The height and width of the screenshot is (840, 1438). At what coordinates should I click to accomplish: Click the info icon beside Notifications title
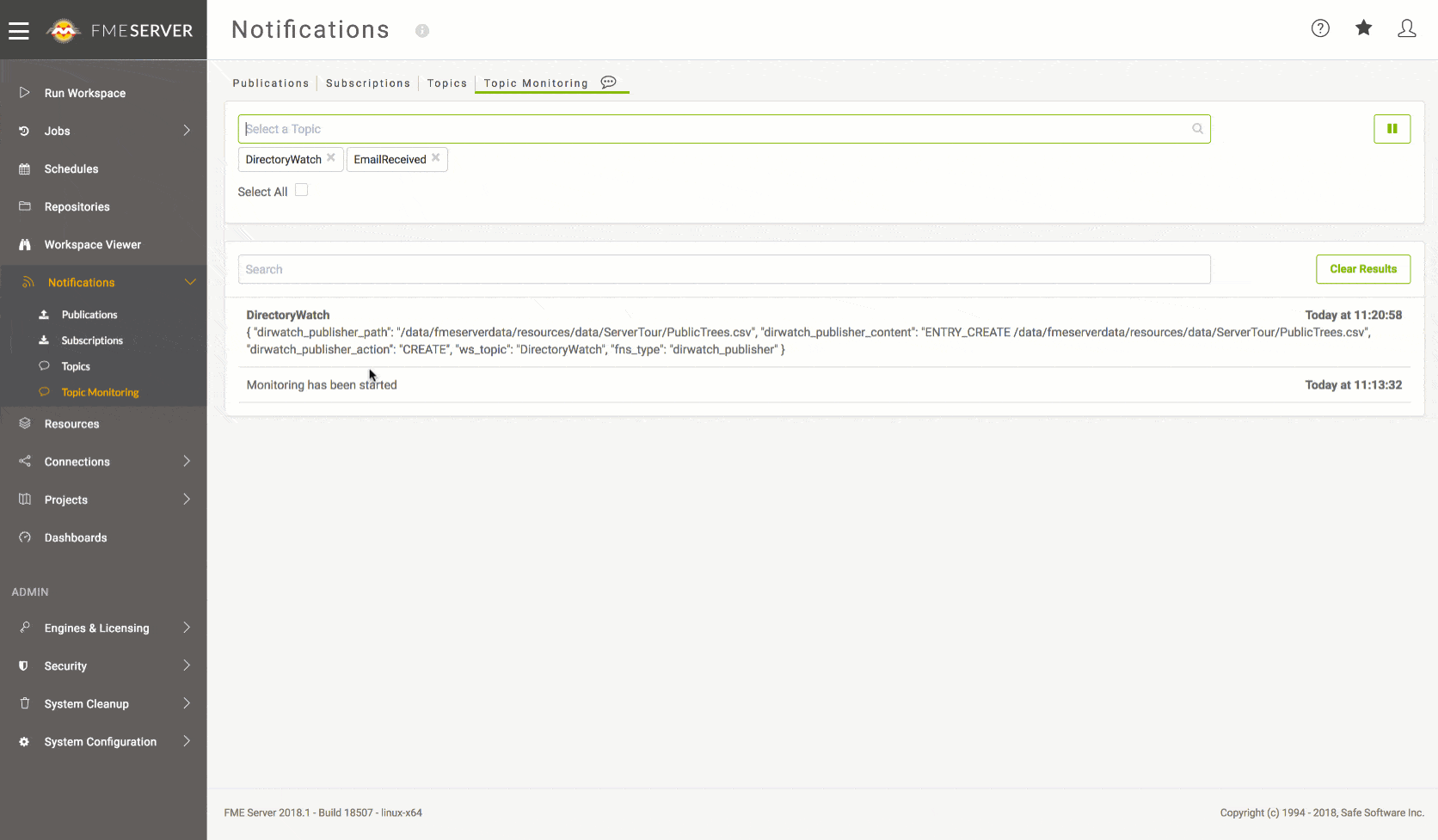(x=422, y=31)
